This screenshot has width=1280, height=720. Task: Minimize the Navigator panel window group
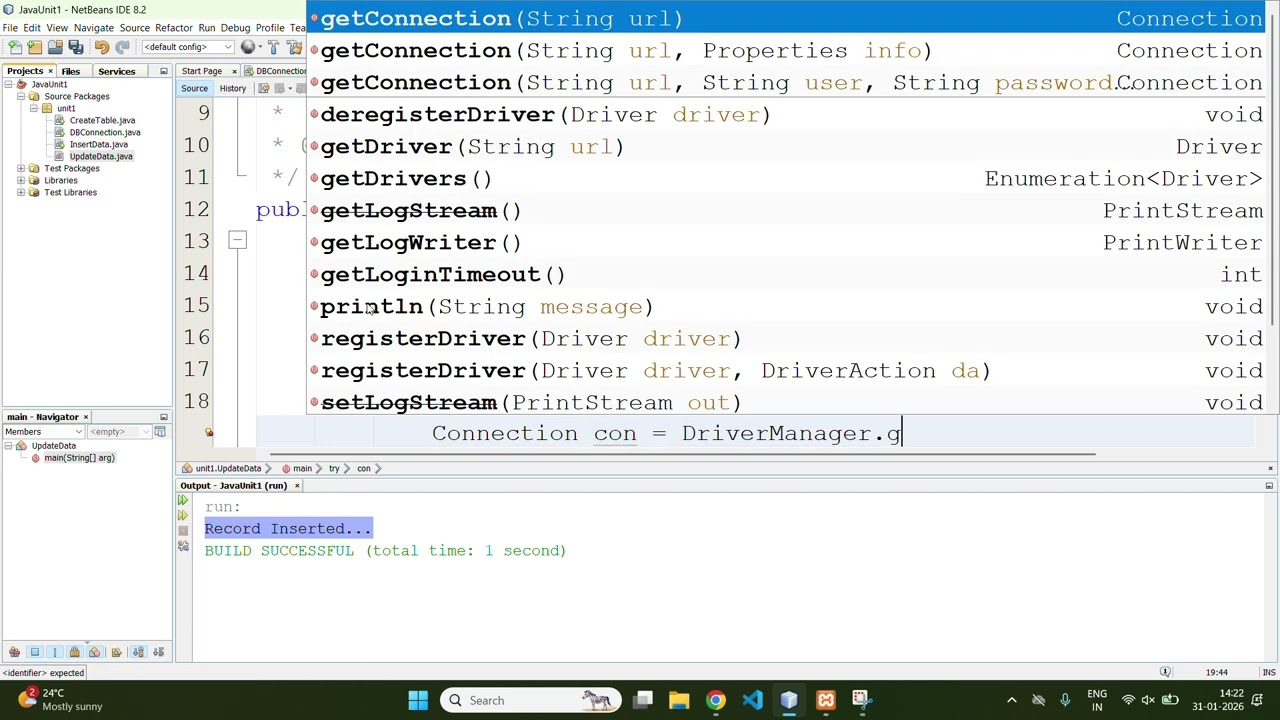click(164, 416)
